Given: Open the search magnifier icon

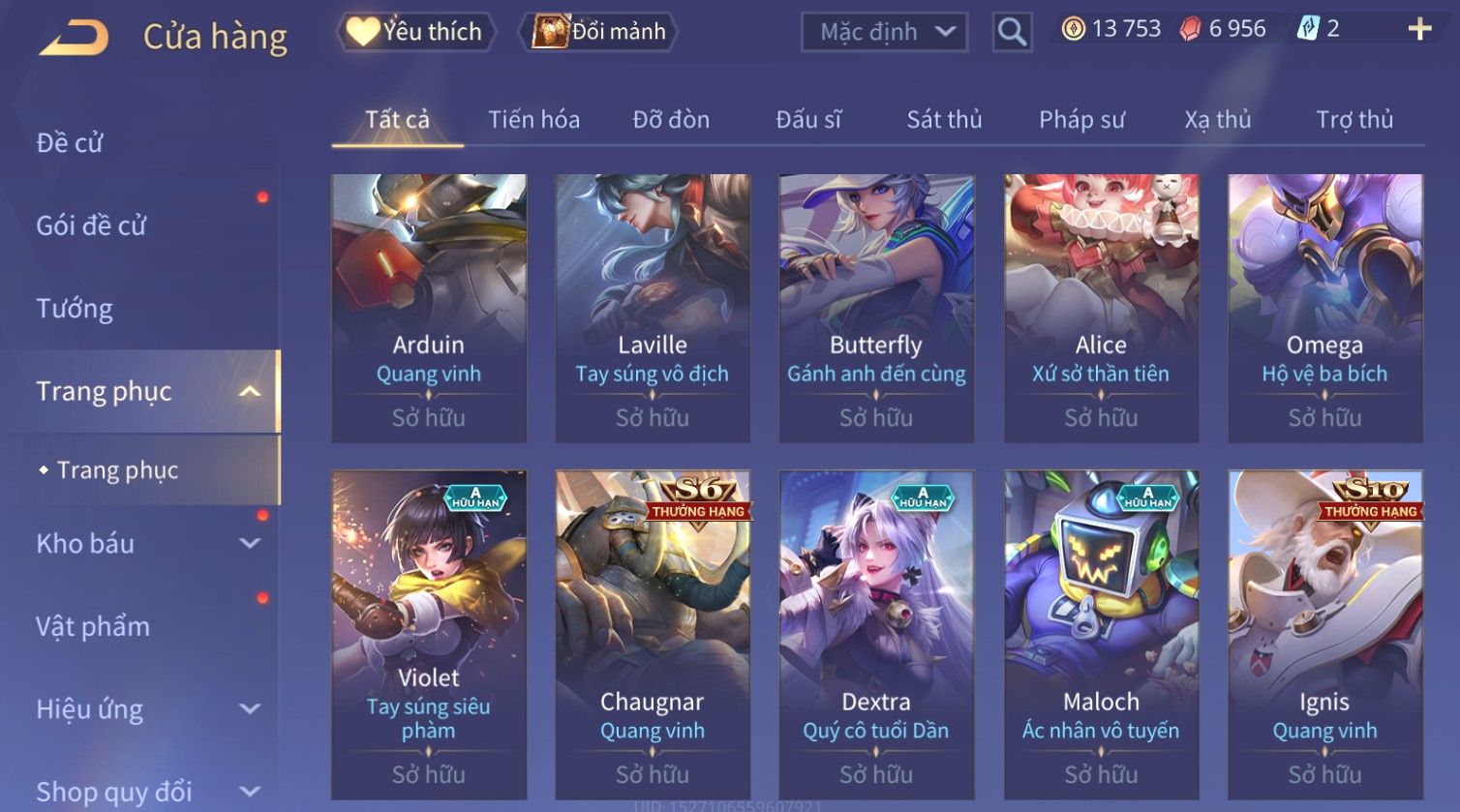Looking at the screenshot, I should (1012, 33).
